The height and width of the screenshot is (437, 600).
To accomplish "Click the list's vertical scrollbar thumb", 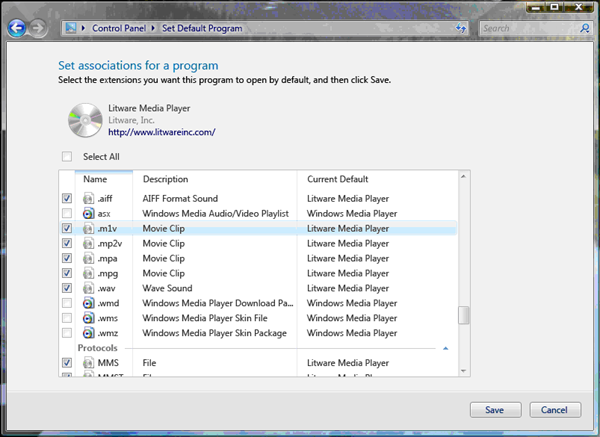I will point(463,315).
